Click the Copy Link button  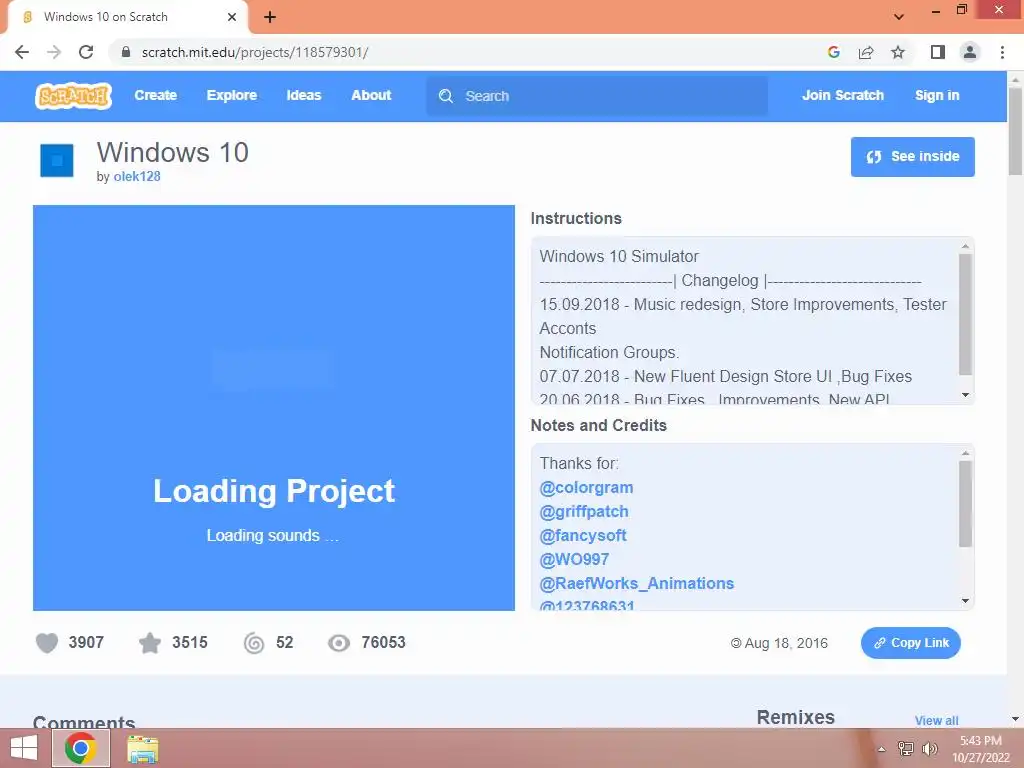(x=910, y=643)
